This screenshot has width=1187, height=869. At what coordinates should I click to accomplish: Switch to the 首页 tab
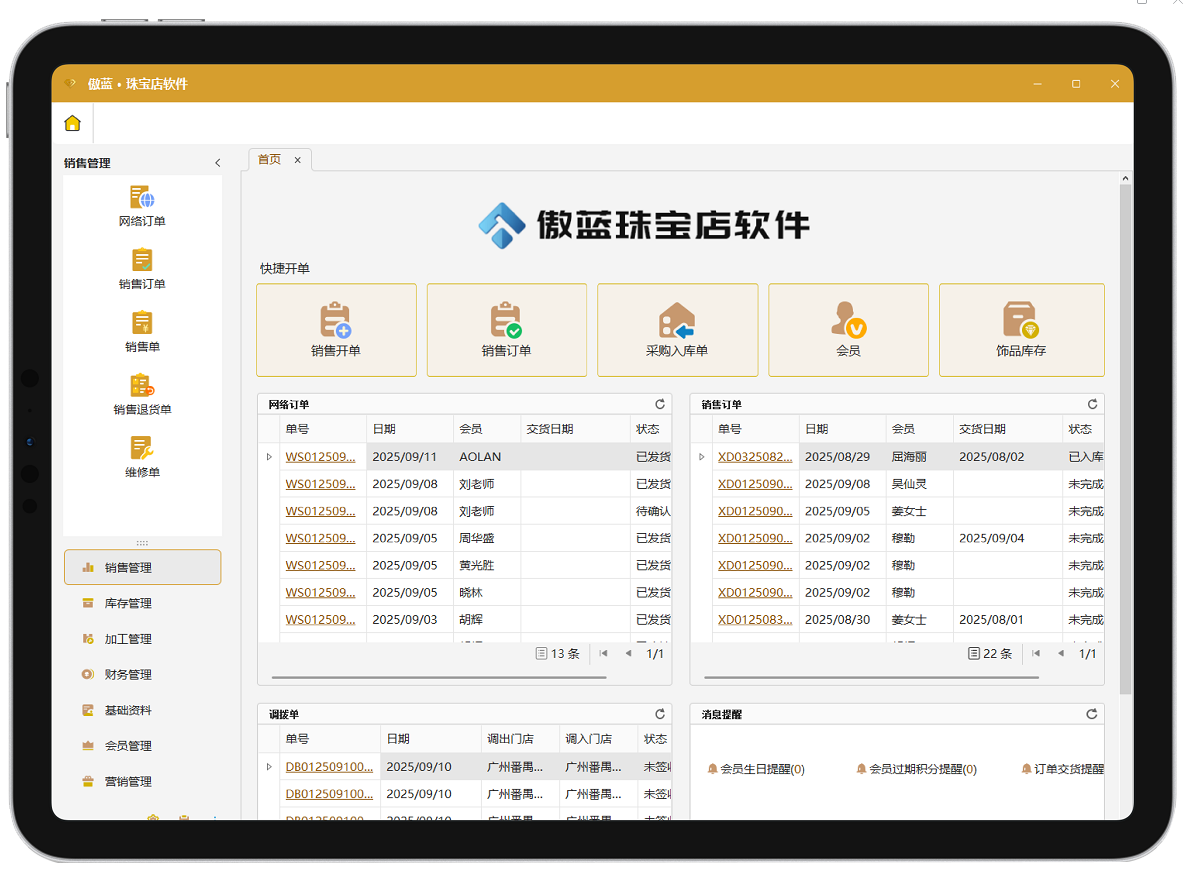click(268, 158)
